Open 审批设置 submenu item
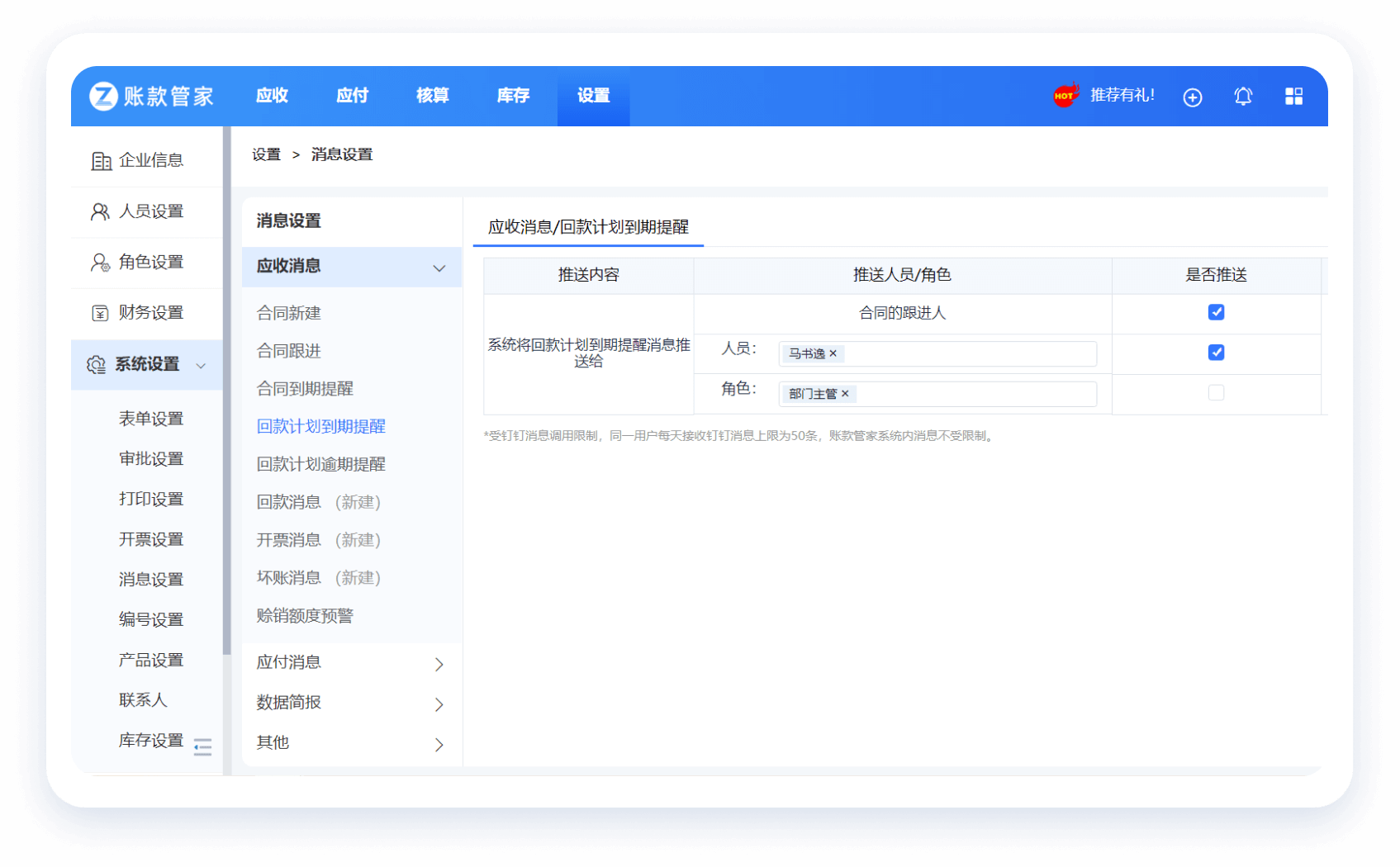 [x=151, y=459]
